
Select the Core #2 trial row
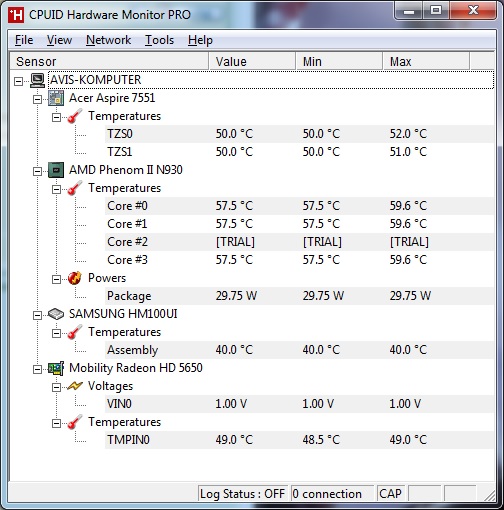299,242
